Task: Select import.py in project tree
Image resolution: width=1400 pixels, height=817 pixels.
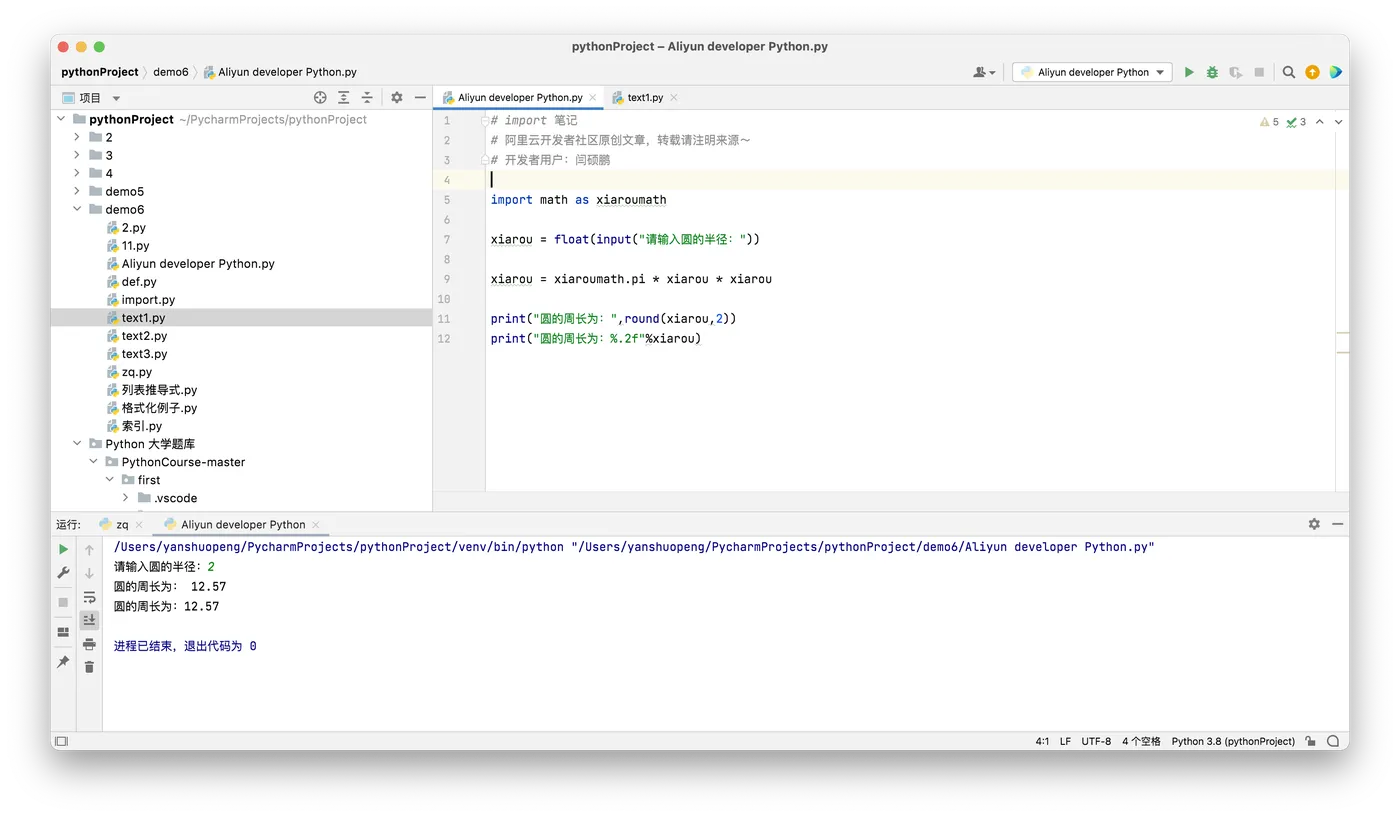Action: pyautogui.click(x=148, y=299)
